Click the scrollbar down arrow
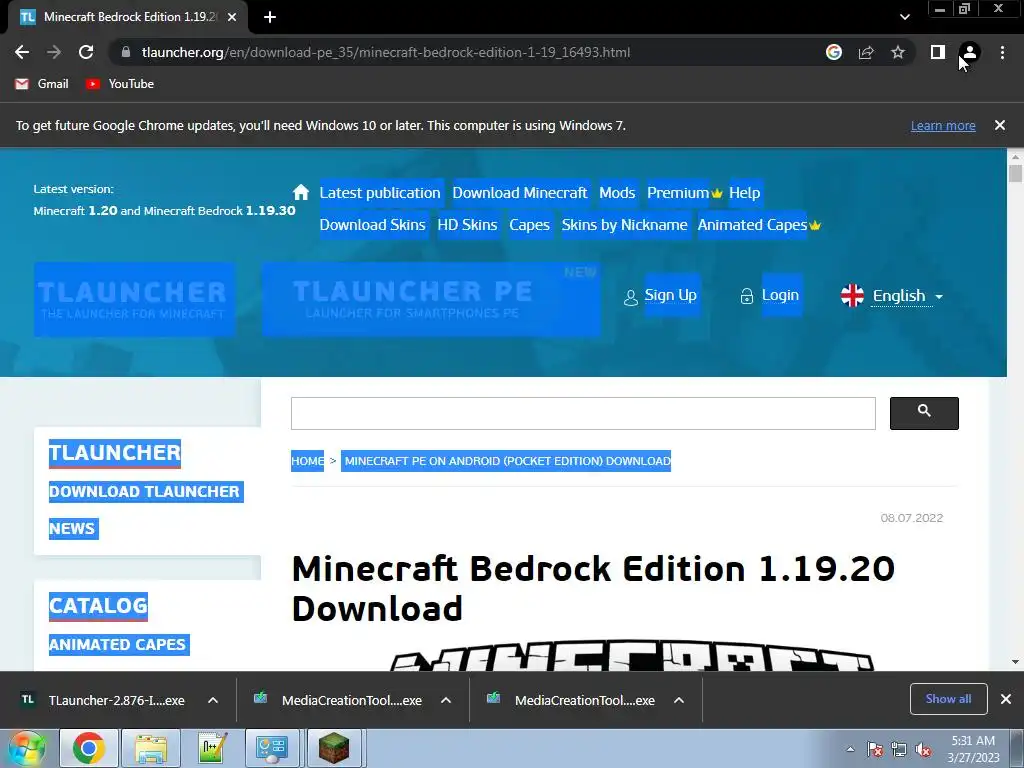1024x768 pixels. 1015,662
